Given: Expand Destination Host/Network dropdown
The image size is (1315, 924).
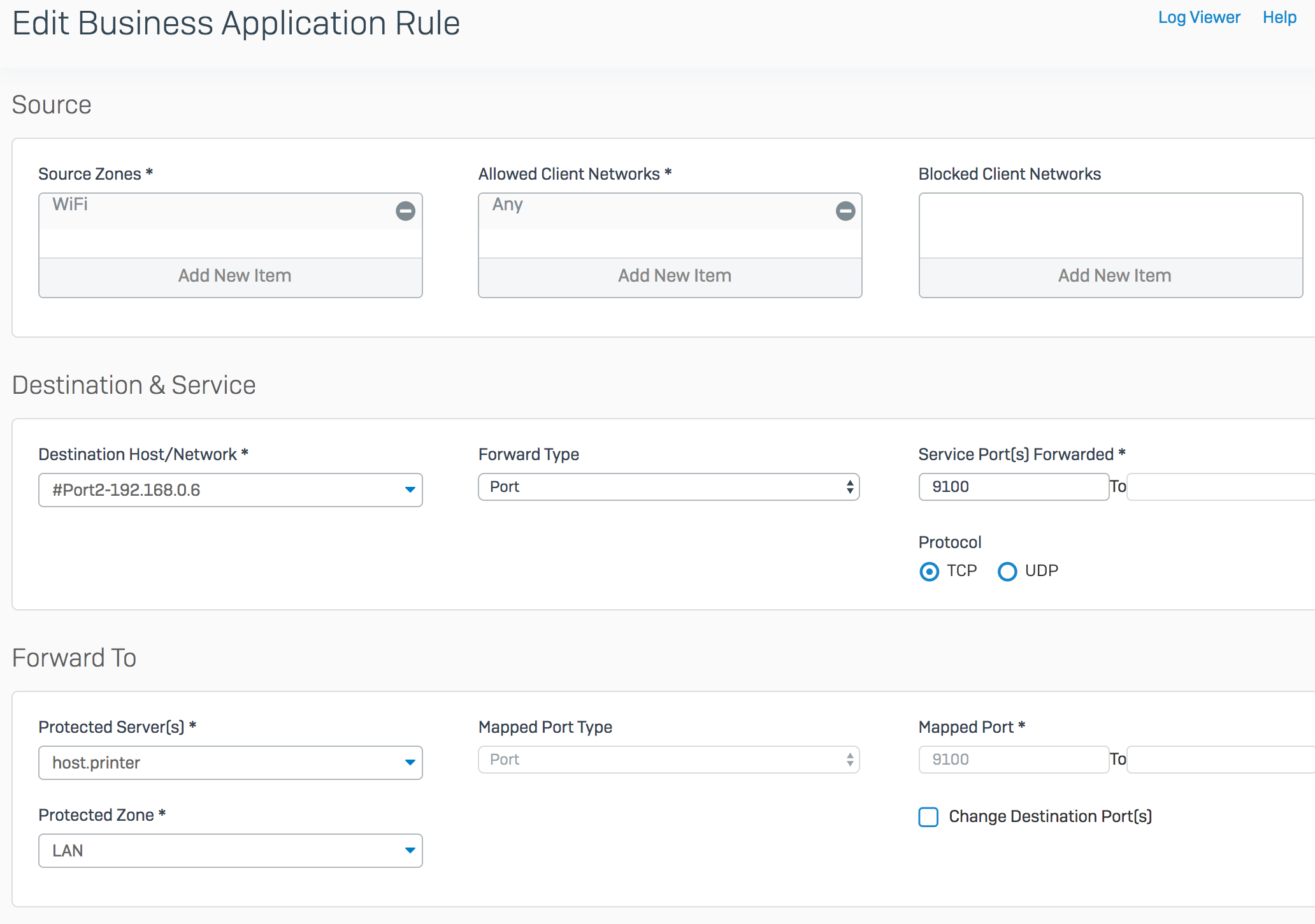Looking at the screenshot, I should (x=231, y=490).
